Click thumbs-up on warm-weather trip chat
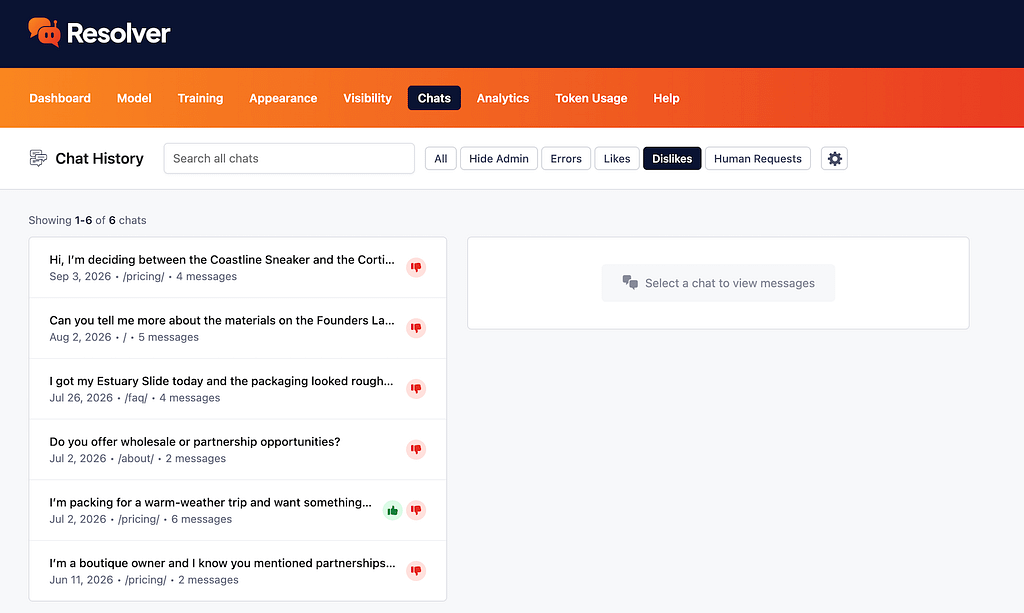This screenshot has width=1024, height=613. coord(392,510)
